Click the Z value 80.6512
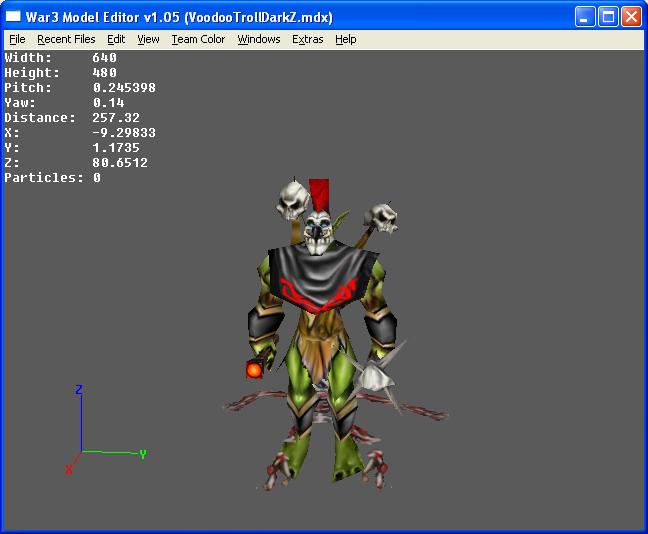The image size is (648, 534). [x=120, y=162]
